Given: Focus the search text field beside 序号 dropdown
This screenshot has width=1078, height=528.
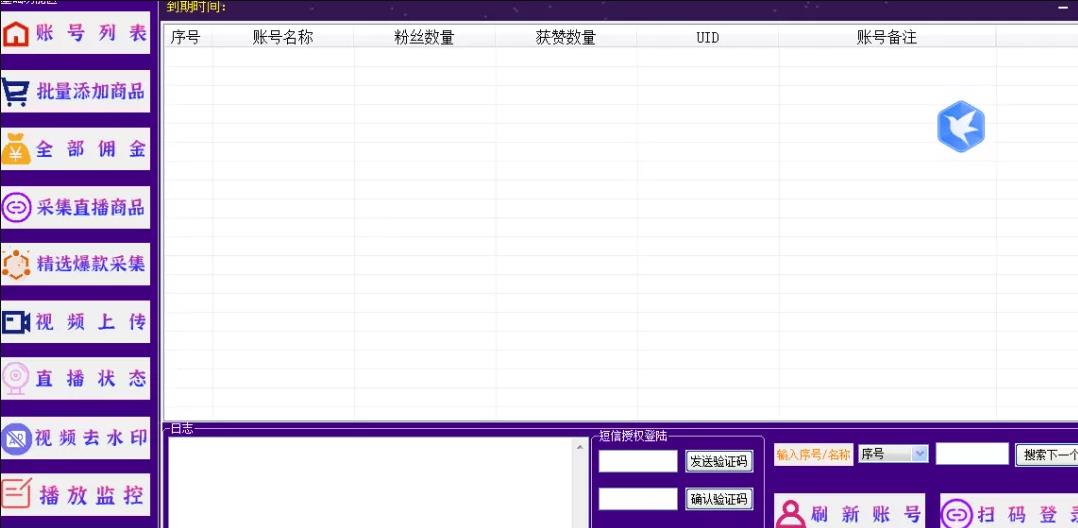Looking at the screenshot, I should coord(971,454).
